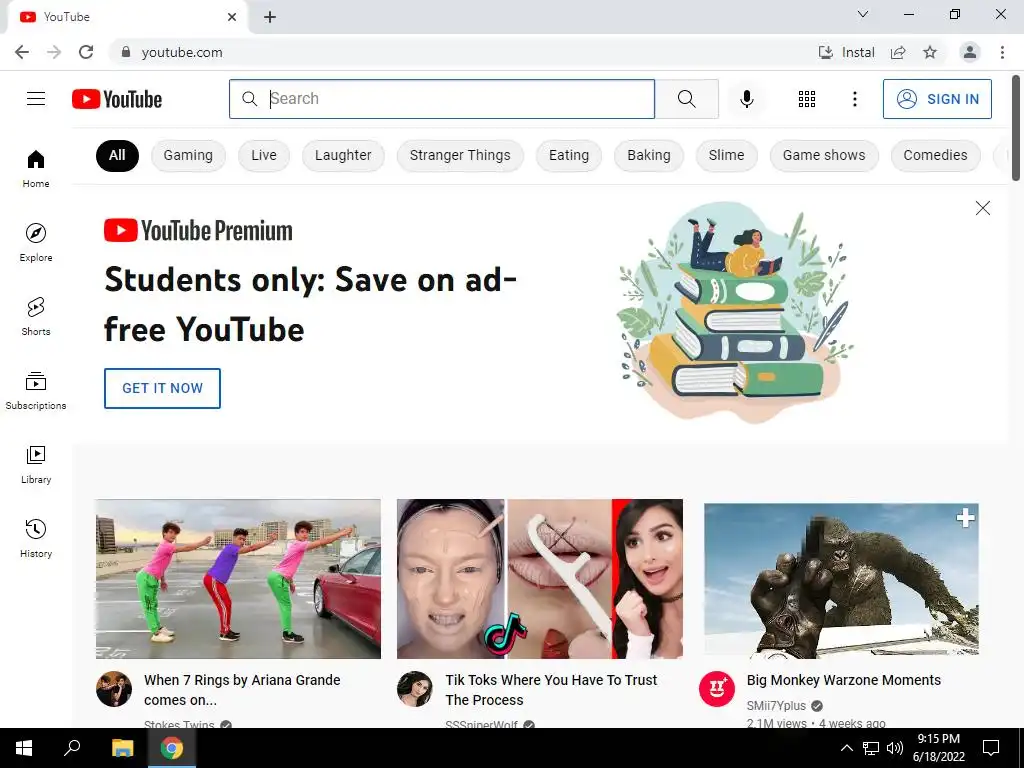Open the Big Monkey Warzone thumbnail
This screenshot has width=1024, height=768.
click(841, 579)
